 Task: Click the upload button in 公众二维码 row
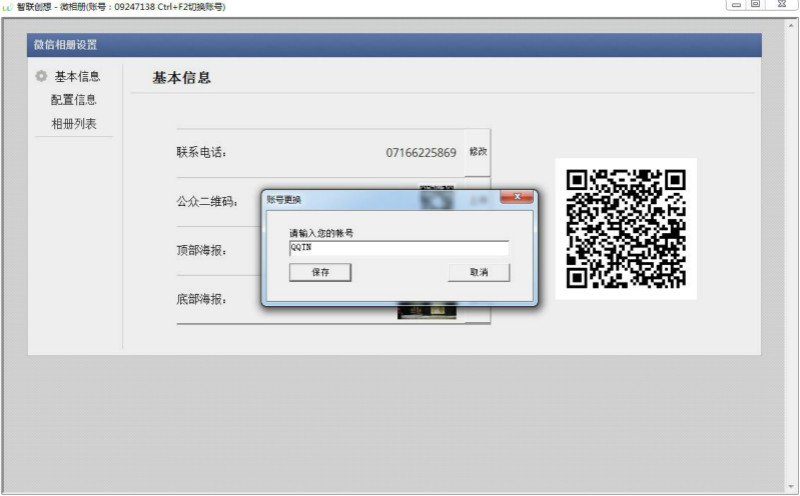tap(478, 201)
